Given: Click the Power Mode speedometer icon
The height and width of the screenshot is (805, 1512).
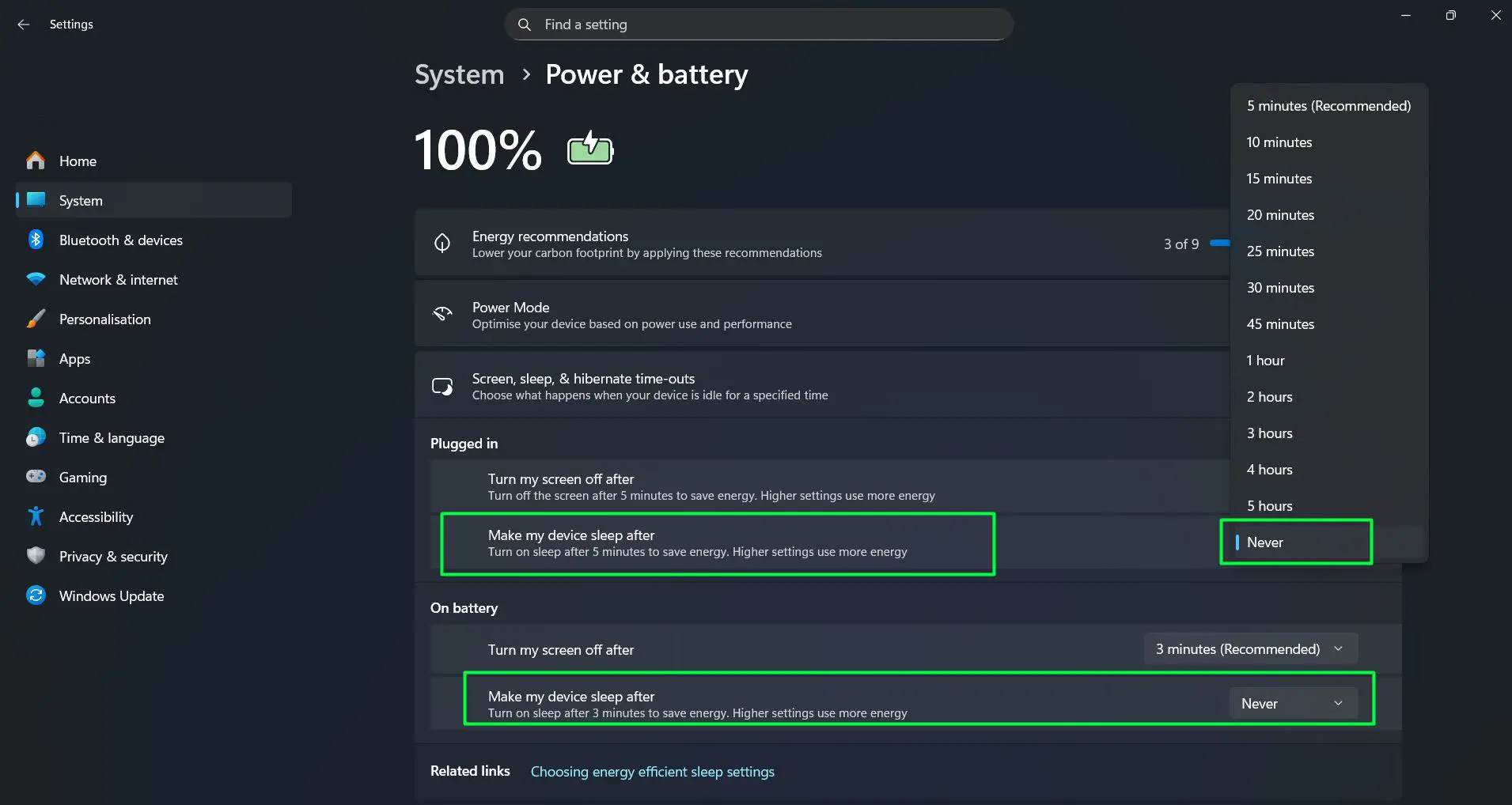Looking at the screenshot, I should [x=443, y=313].
